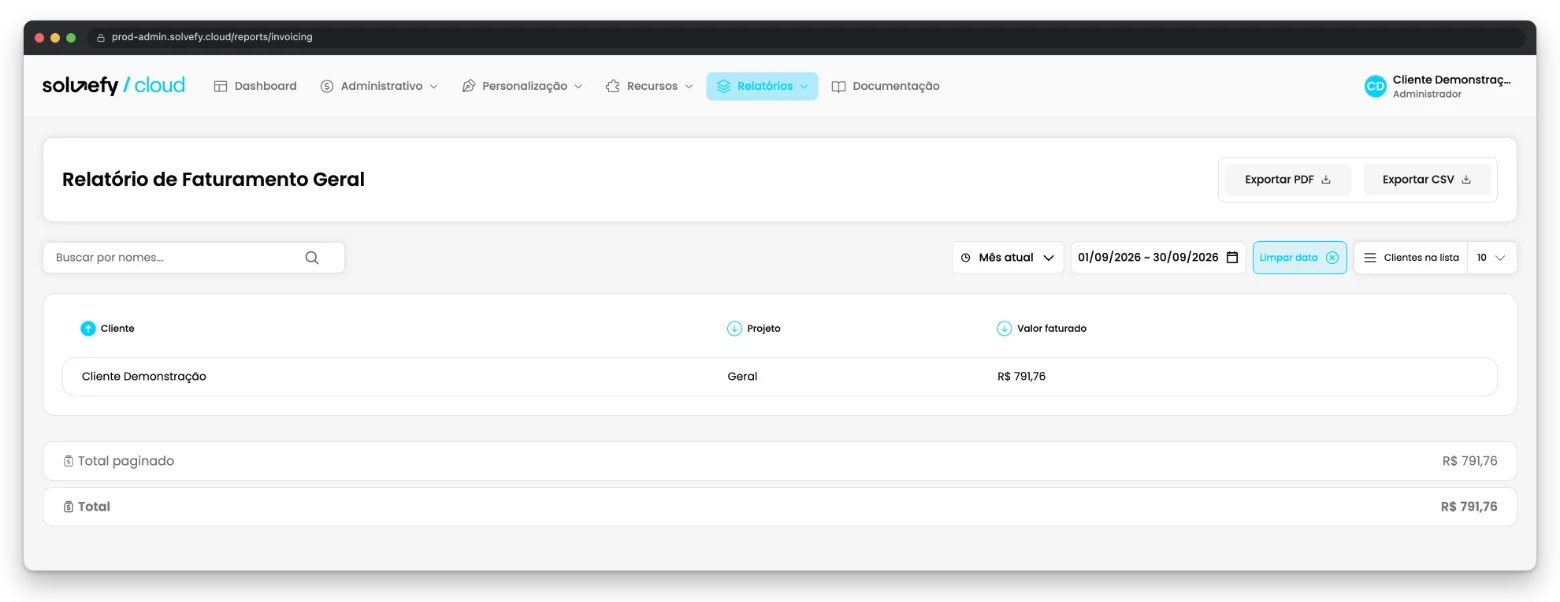Open the Mês atual period dropdown

coord(1008,257)
